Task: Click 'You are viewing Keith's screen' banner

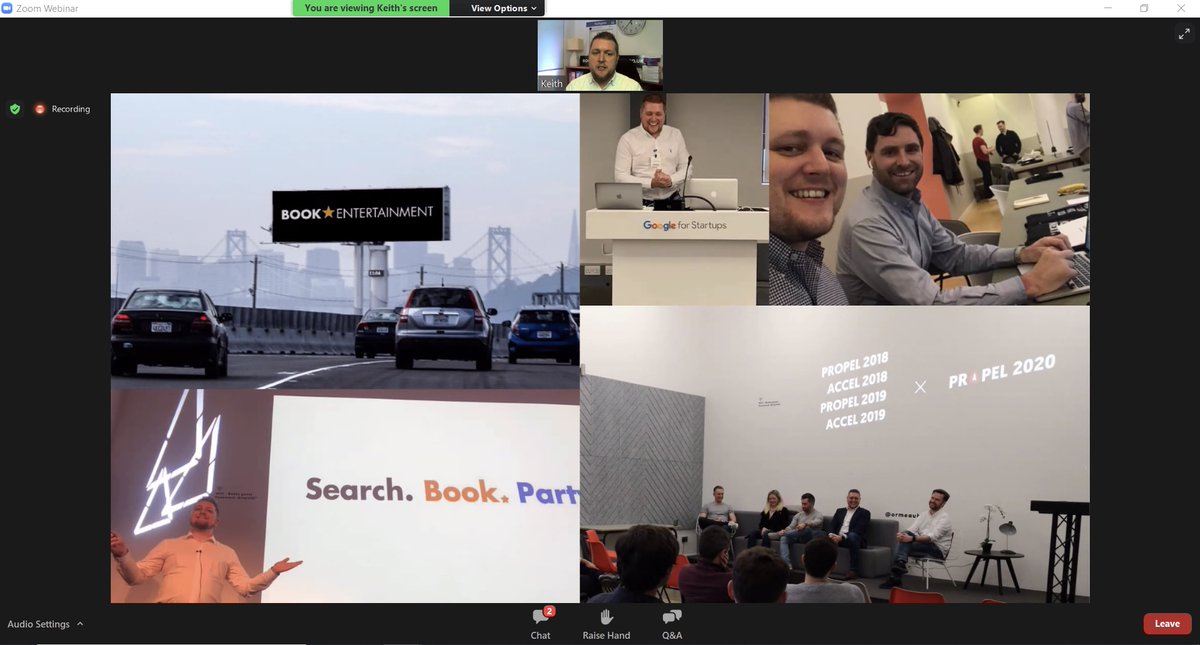Action: coord(371,8)
